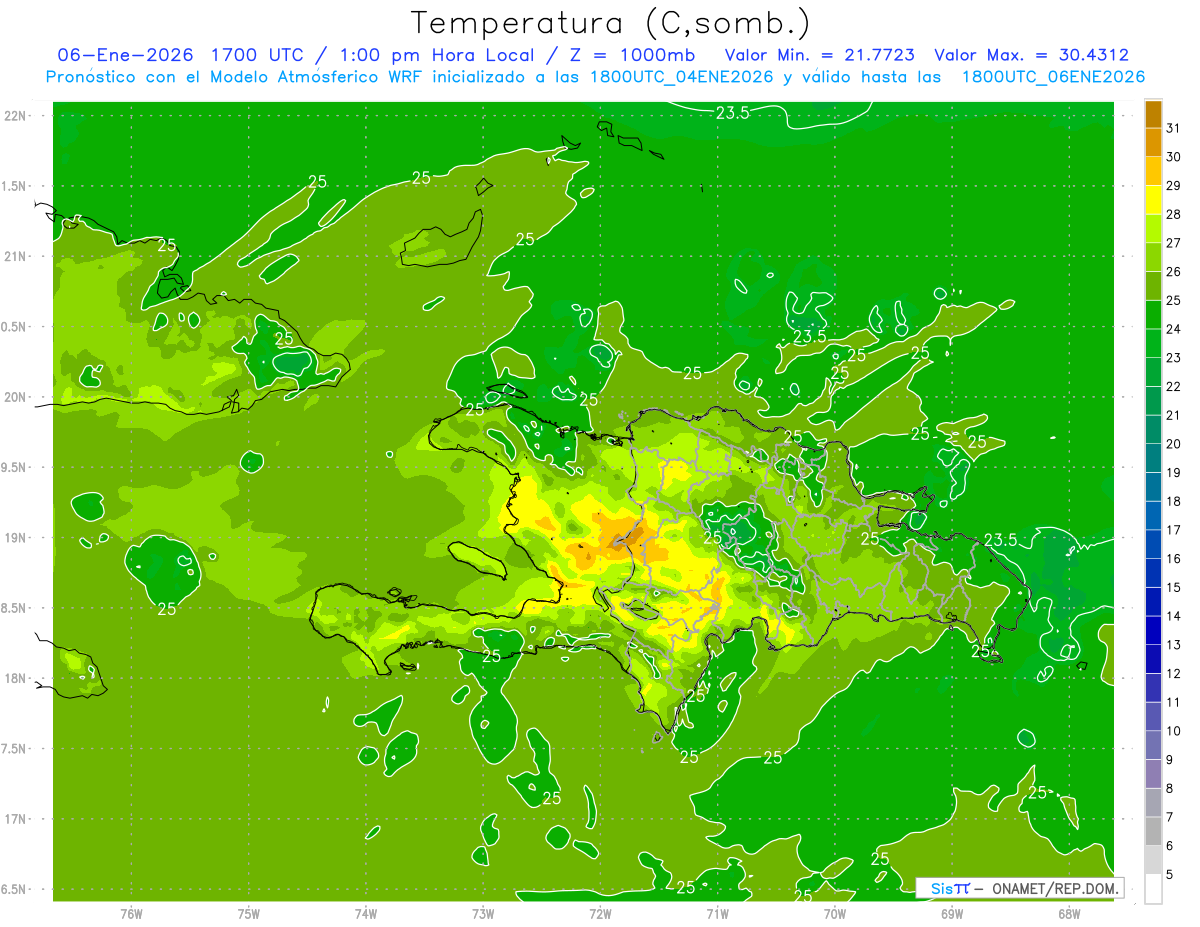Click the "17N" latitude axis label
This screenshot has width=1200, height=927.
(x=17, y=819)
